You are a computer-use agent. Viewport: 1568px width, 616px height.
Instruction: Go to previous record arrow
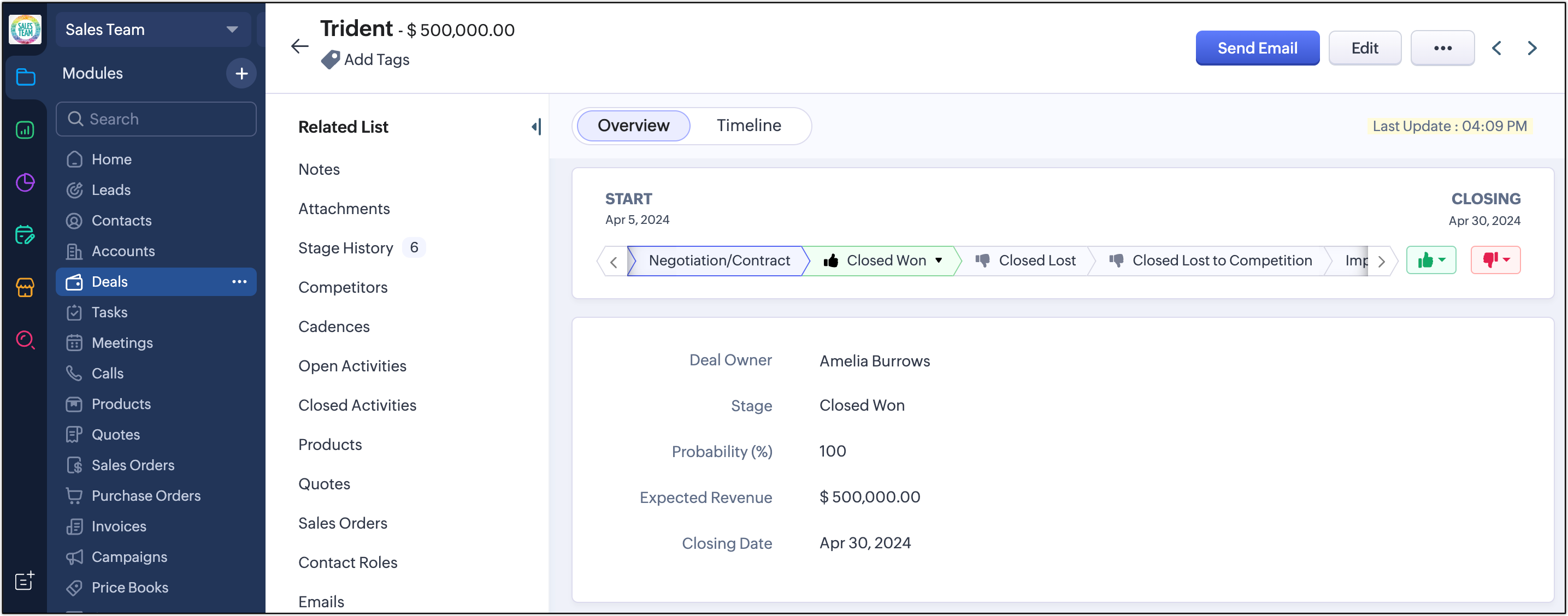(1496, 48)
